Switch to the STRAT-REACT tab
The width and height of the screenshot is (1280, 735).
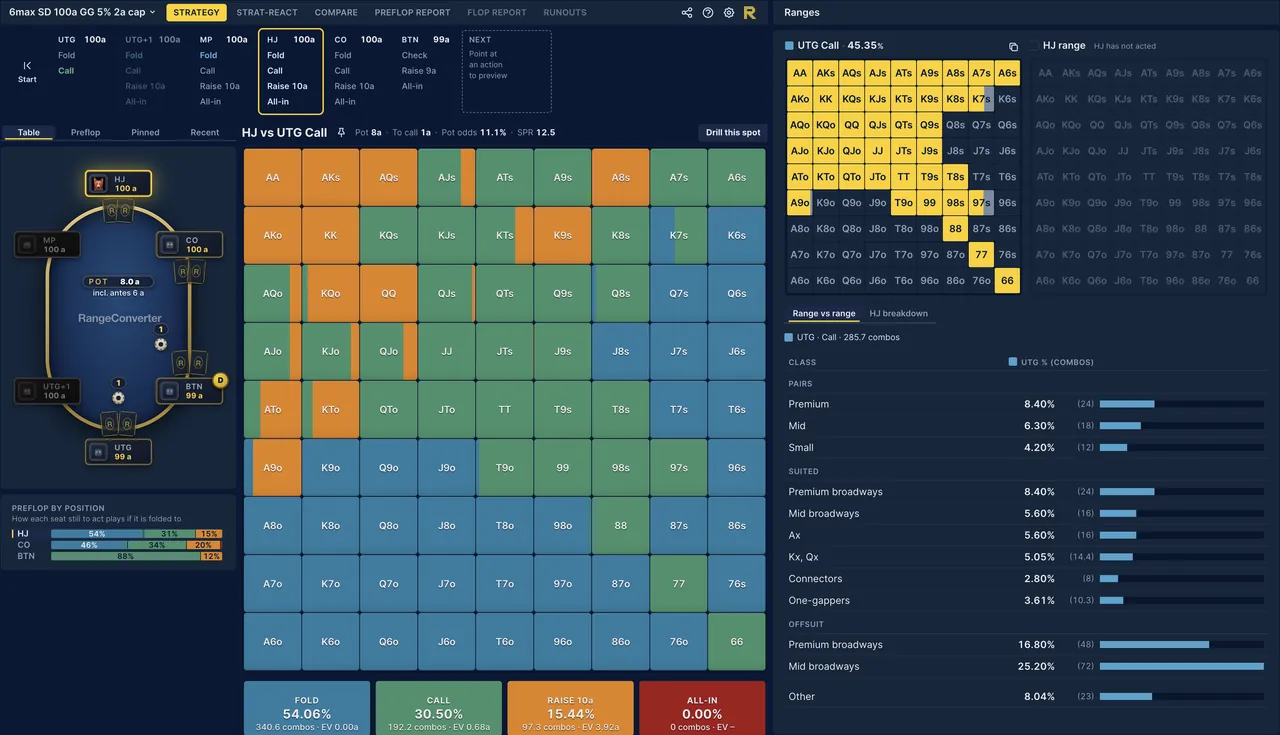[266, 13]
